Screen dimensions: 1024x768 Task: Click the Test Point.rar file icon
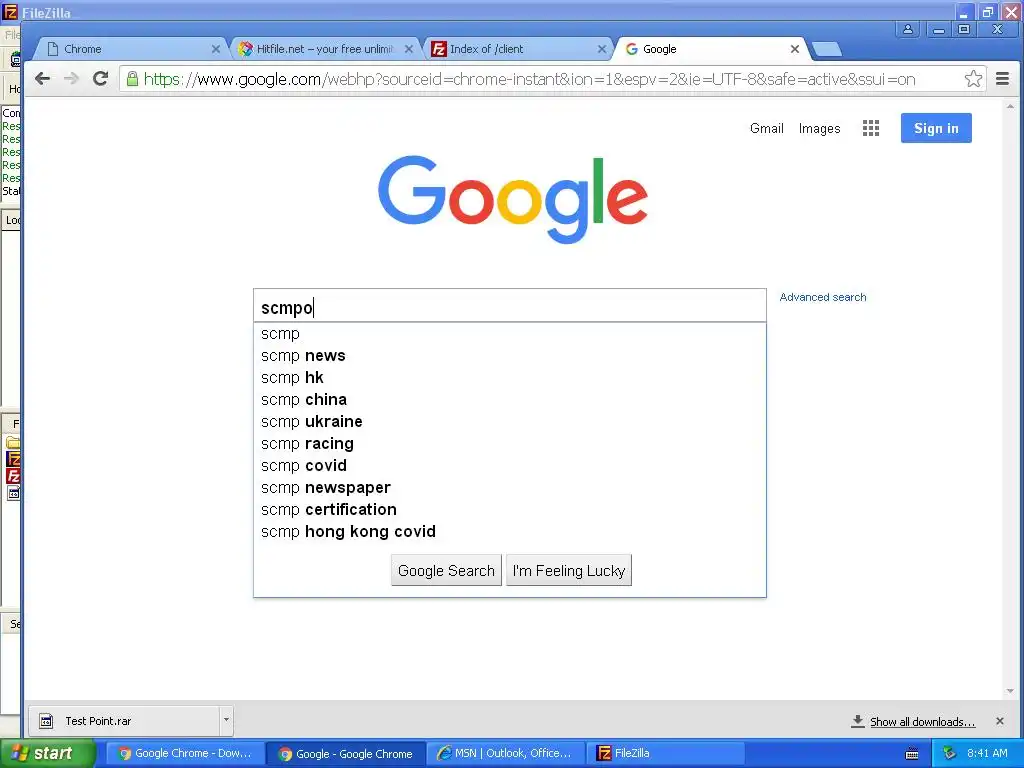click(x=46, y=721)
